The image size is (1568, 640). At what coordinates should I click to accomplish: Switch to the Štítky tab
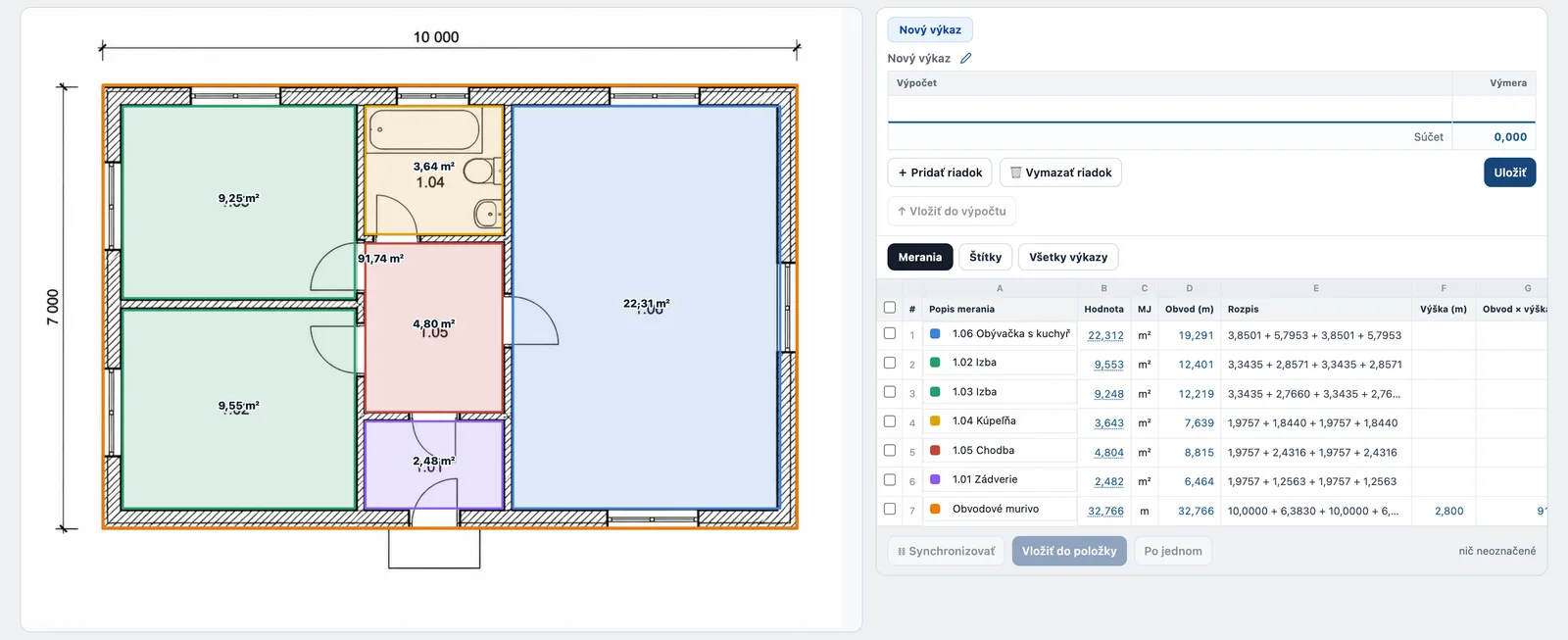985,257
